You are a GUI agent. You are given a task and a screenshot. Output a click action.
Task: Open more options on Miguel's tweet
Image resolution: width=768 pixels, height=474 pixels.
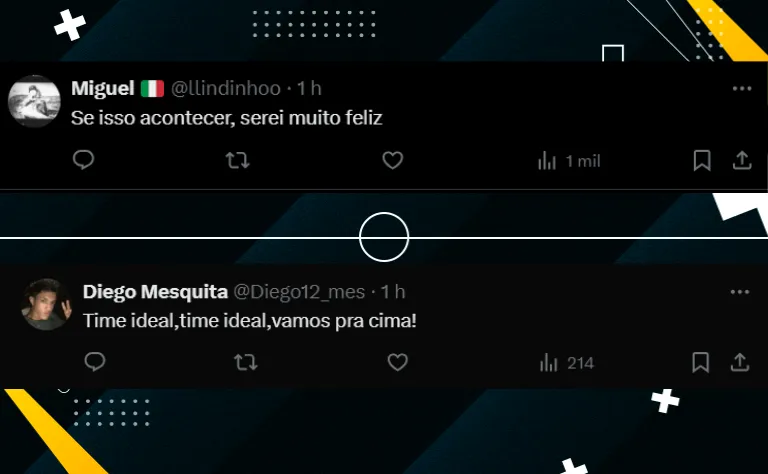coord(742,89)
